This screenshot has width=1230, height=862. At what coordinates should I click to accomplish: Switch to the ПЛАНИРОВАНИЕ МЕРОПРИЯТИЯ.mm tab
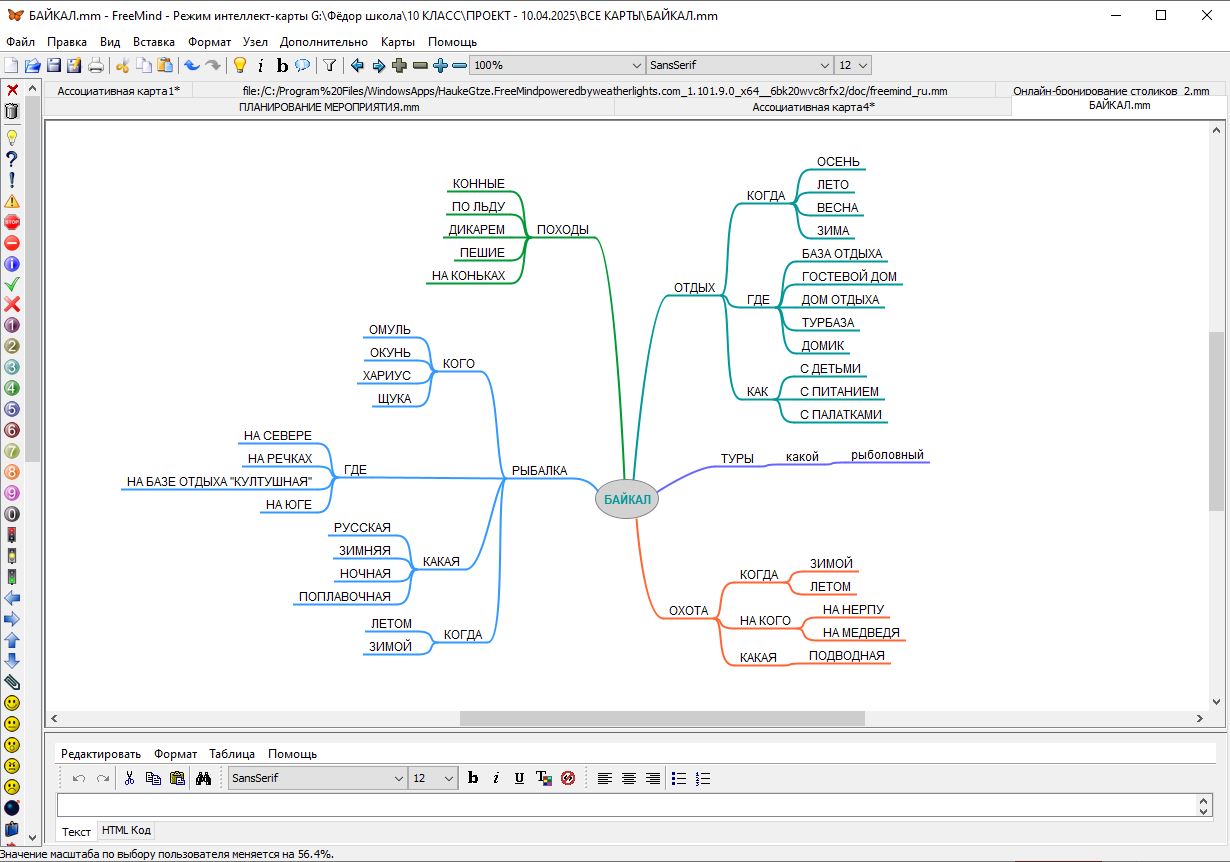(x=328, y=106)
